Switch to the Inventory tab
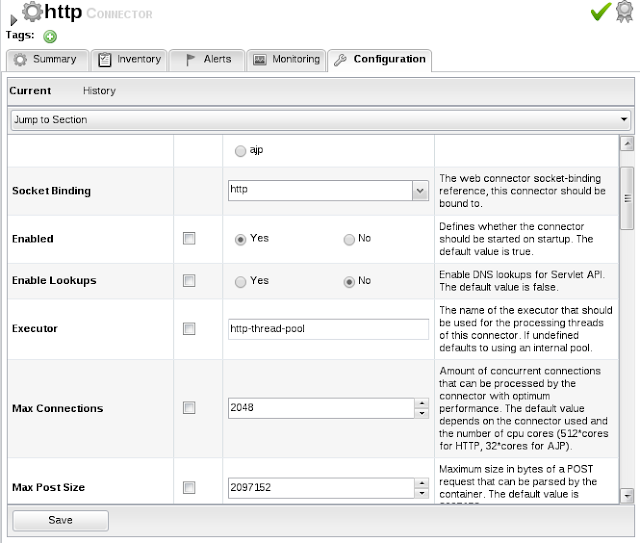640x543 pixels. [x=129, y=60]
